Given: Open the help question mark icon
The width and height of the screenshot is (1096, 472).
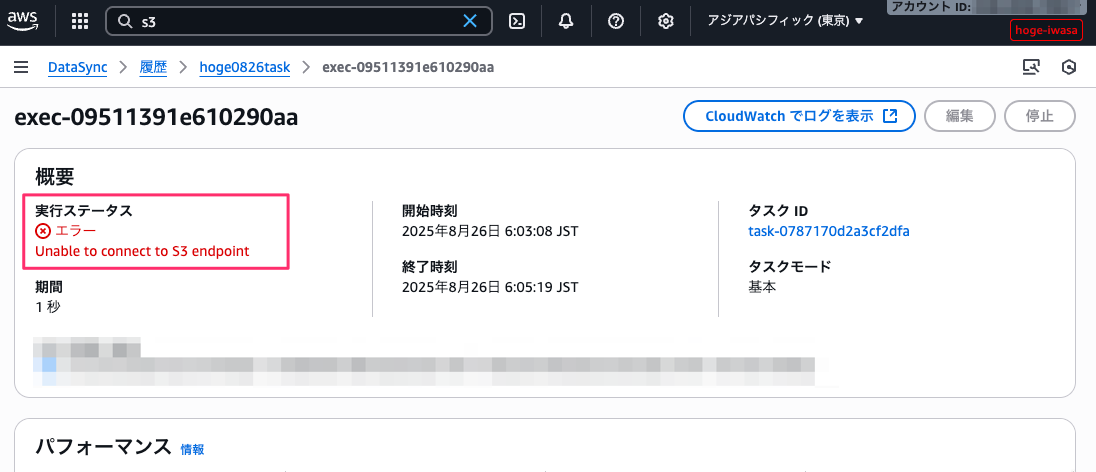Looking at the screenshot, I should click(616, 21).
